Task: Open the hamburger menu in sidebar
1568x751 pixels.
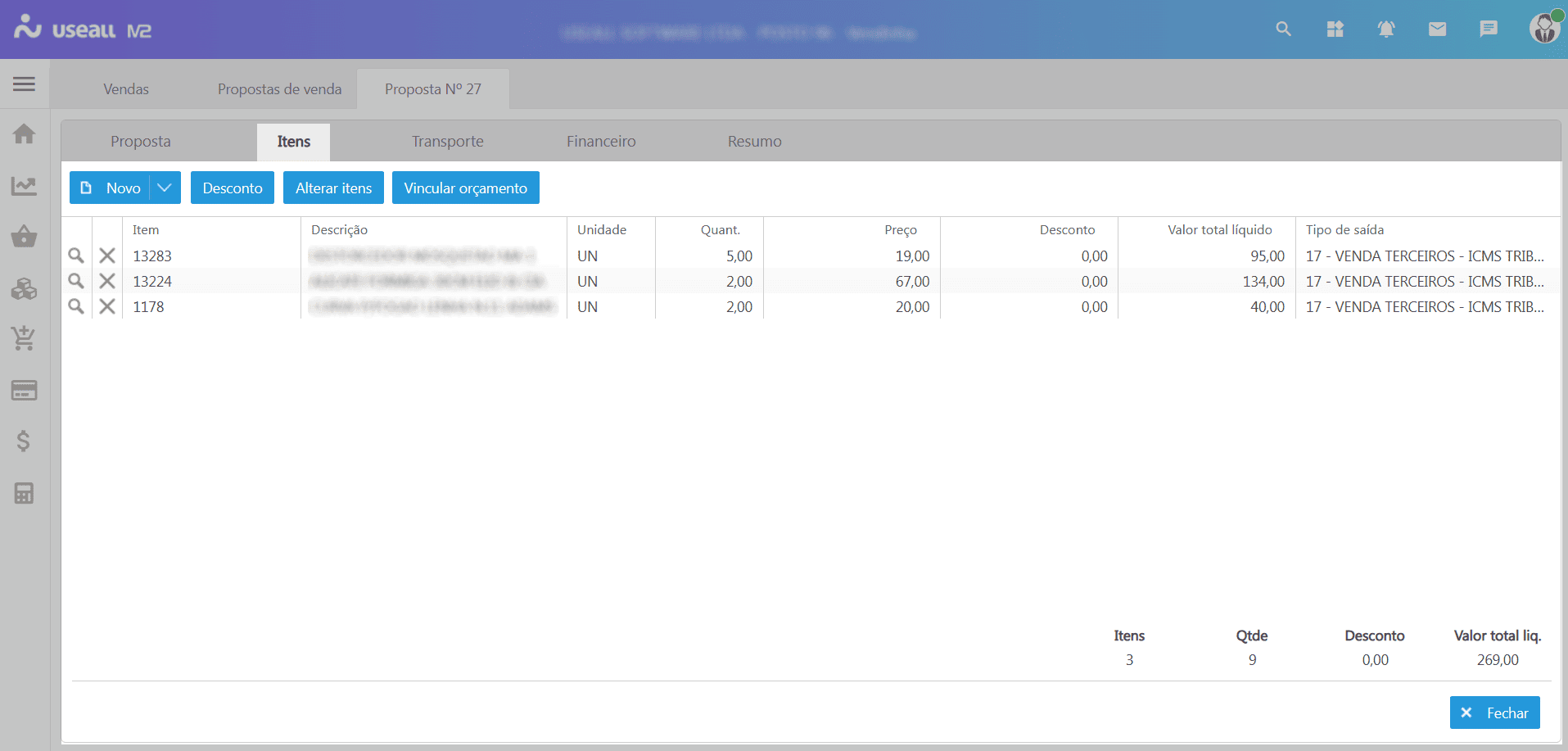Action: click(24, 84)
